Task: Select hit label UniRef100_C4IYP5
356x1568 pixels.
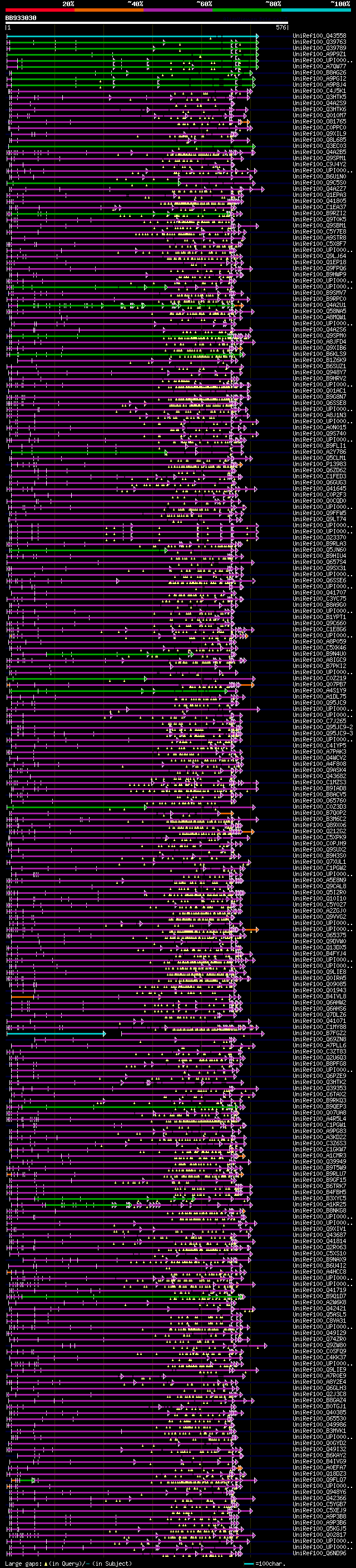Action: [x=319, y=746]
